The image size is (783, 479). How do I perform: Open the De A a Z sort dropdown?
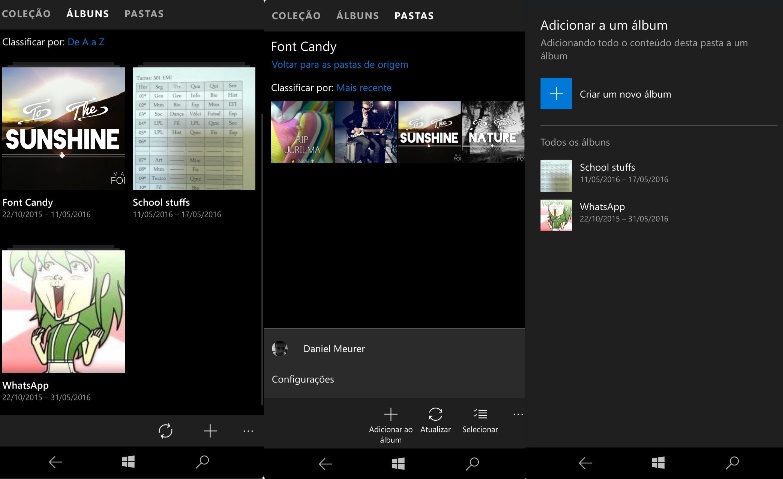coord(86,42)
